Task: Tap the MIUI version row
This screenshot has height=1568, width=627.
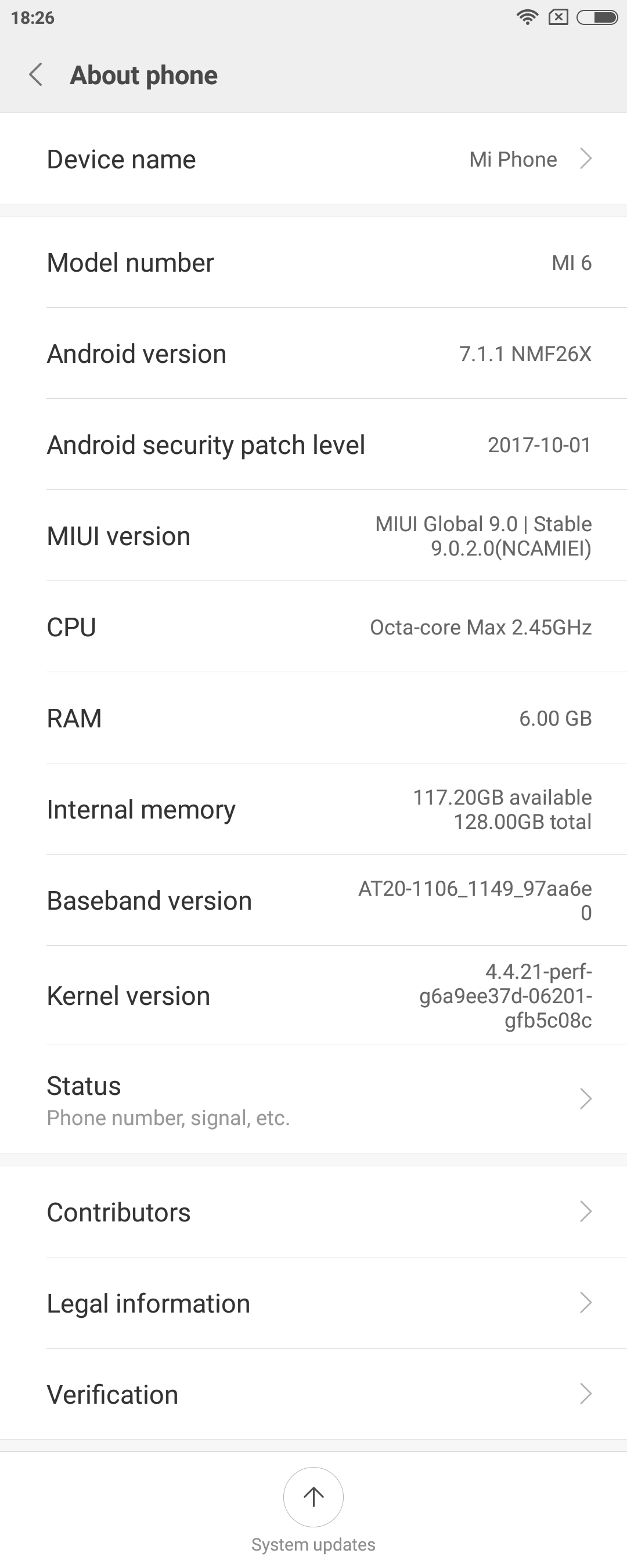Action: [313, 536]
